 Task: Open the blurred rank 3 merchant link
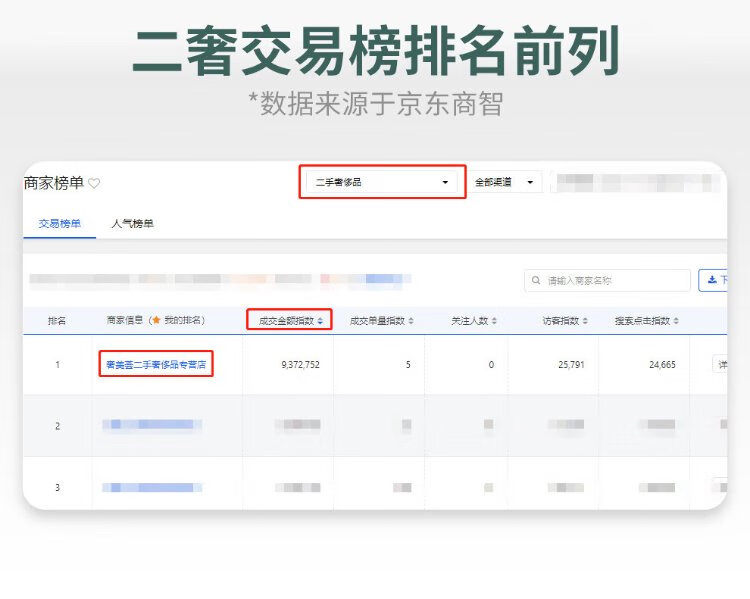152,487
